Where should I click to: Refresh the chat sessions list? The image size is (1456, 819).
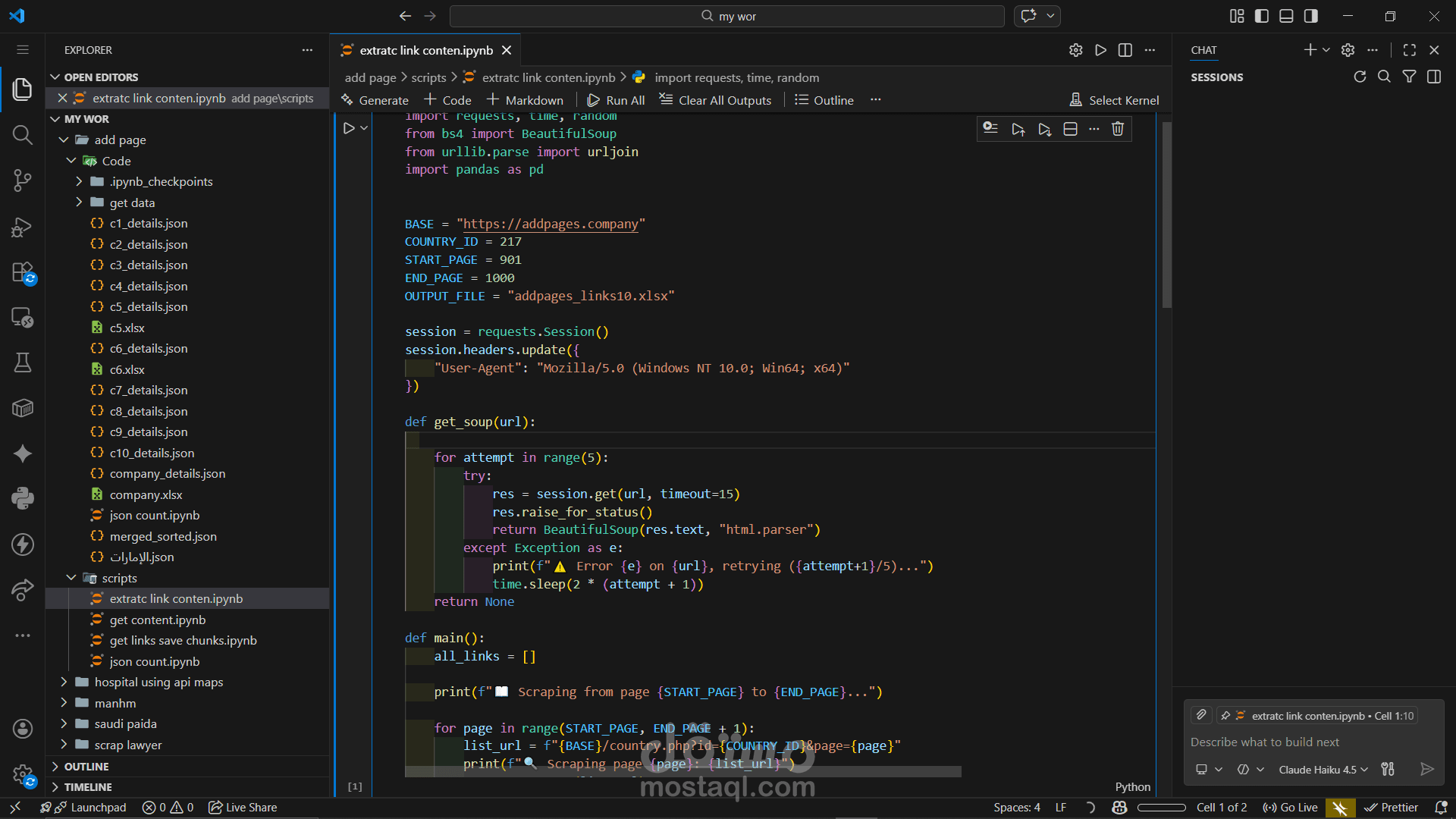[x=1360, y=77]
